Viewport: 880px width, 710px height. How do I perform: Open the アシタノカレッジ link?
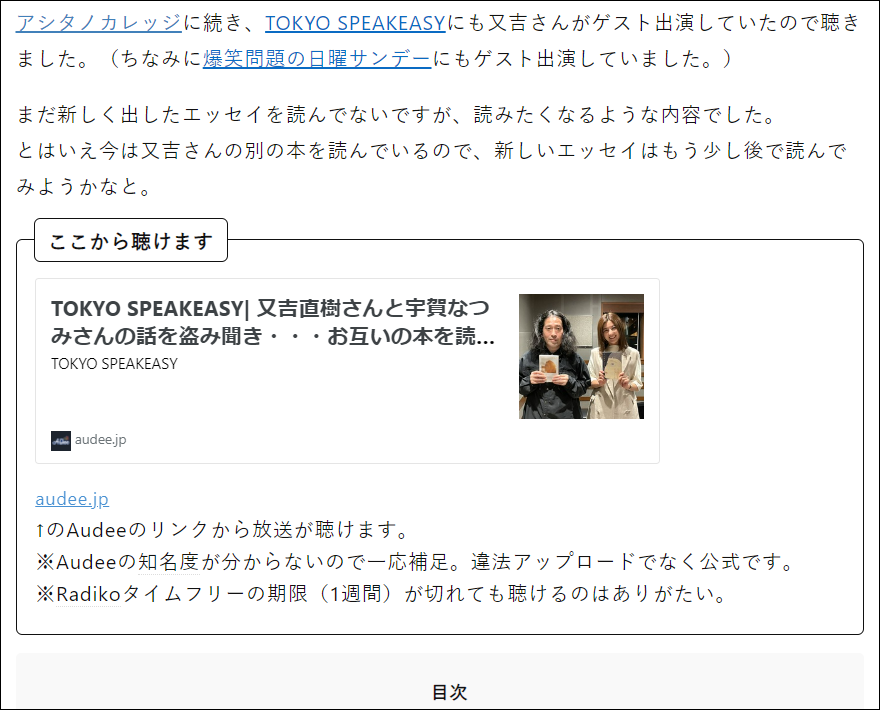coord(99,23)
